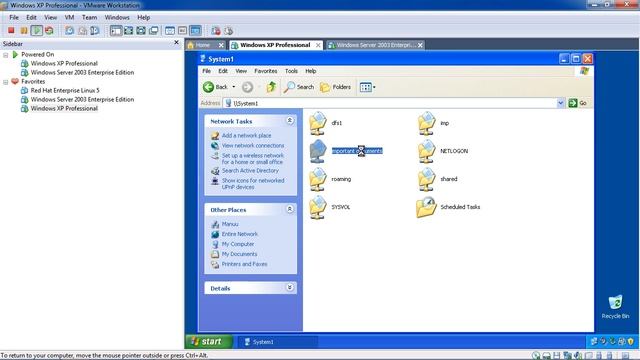Click the Revert to Snapshot toolbar icon
Screen dimensions: 640x360
click(x=82, y=31)
